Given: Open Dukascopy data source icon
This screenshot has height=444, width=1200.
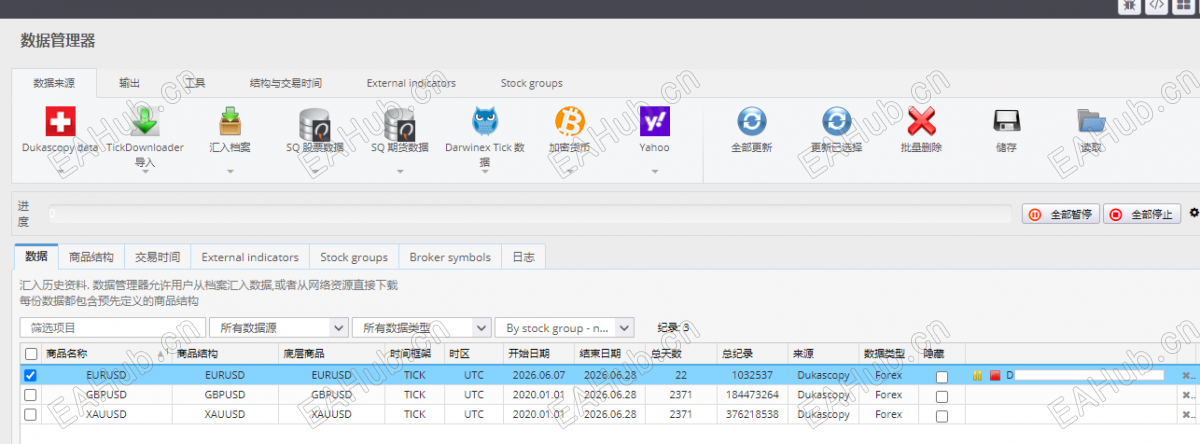Looking at the screenshot, I should pyautogui.click(x=61, y=122).
